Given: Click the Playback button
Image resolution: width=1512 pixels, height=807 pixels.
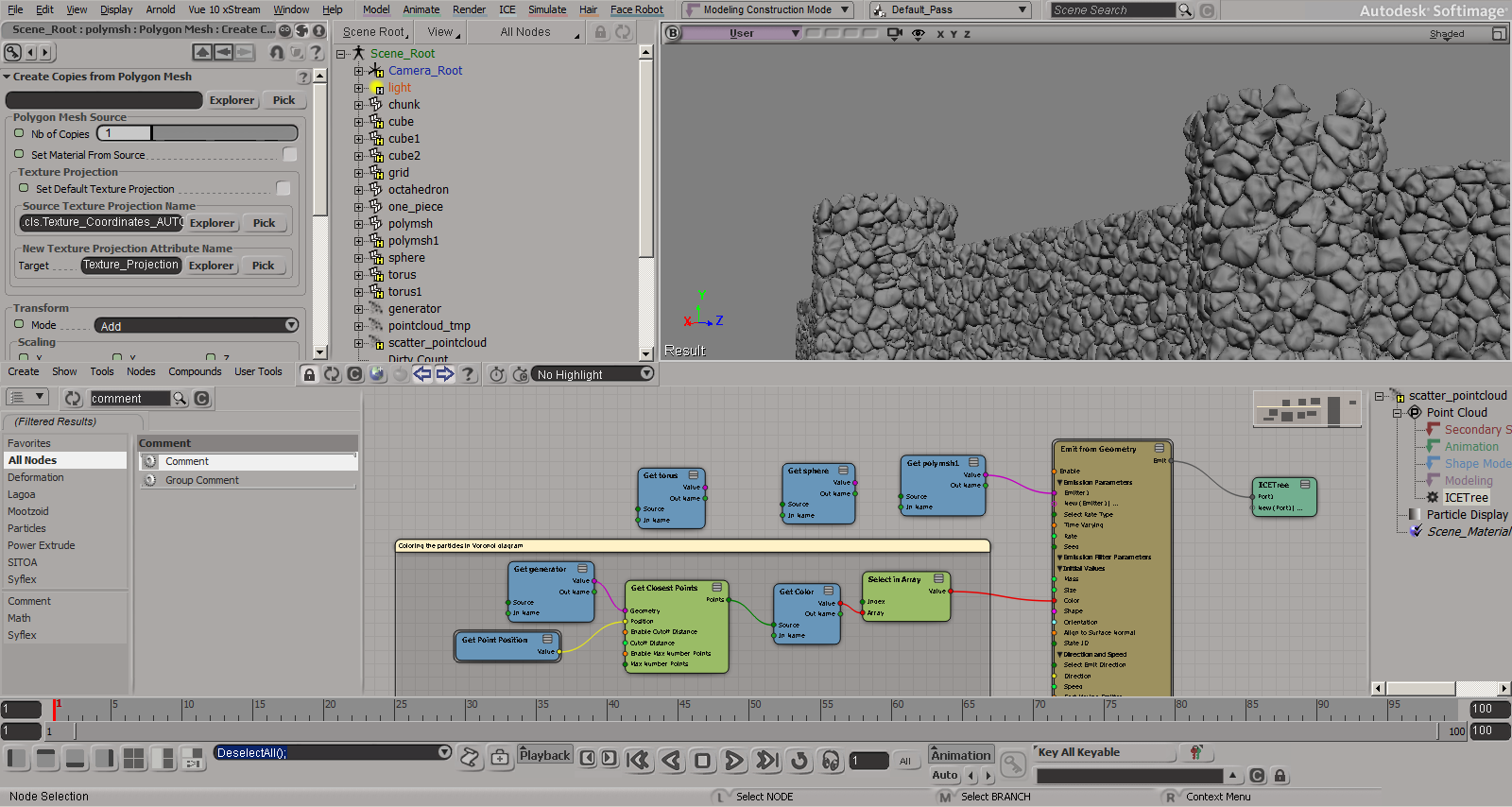Looking at the screenshot, I should click(x=544, y=755).
